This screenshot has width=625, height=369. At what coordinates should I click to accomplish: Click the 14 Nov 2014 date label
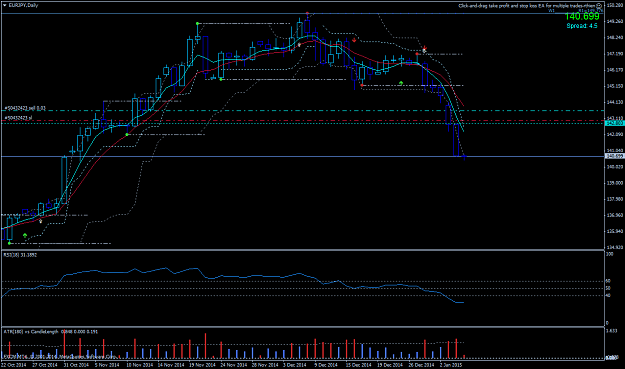coord(171,365)
